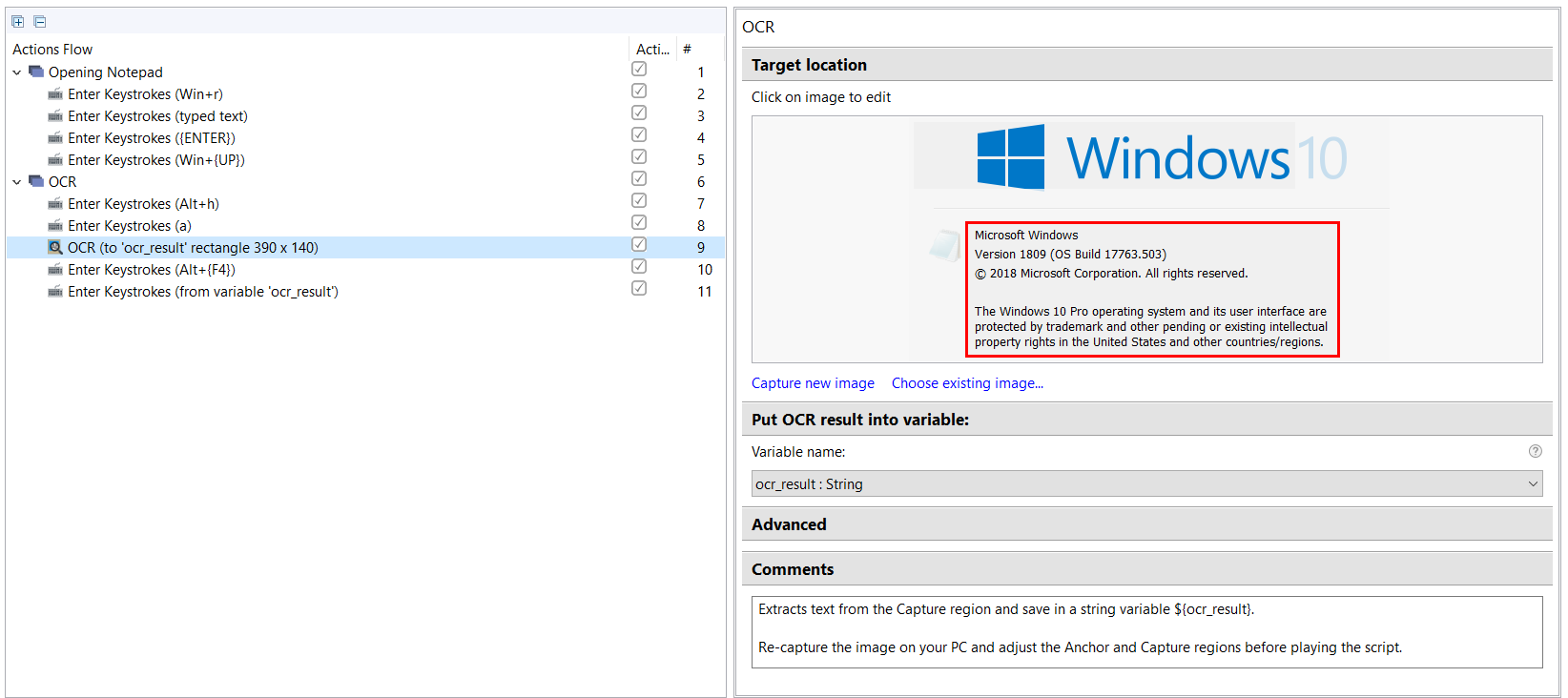
Task: Select the Enter Keystrokes ({ENTER}) row
Action: click(365, 138)
